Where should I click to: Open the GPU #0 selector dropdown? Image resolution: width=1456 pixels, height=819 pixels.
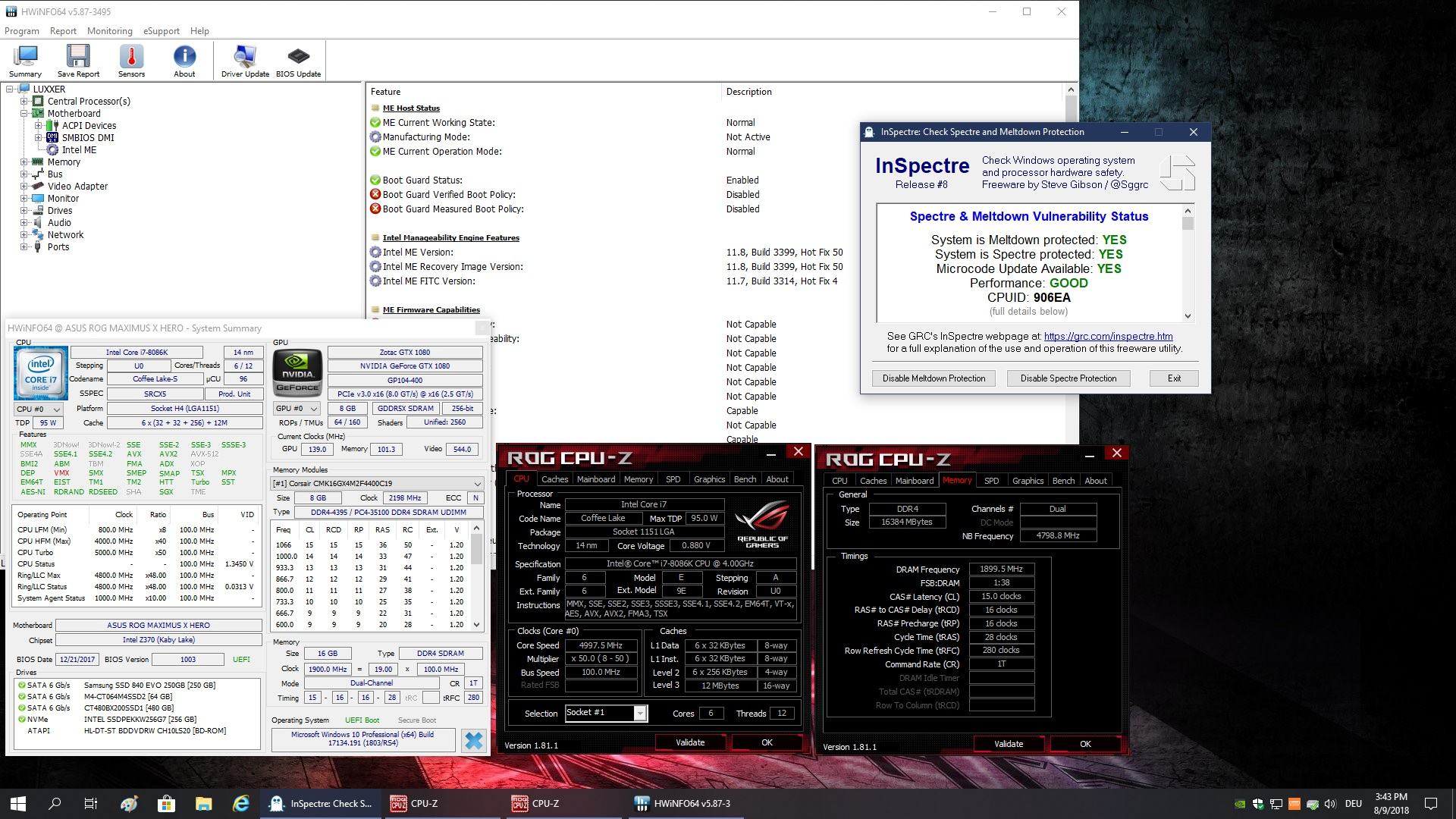click(x=297, y=409)
